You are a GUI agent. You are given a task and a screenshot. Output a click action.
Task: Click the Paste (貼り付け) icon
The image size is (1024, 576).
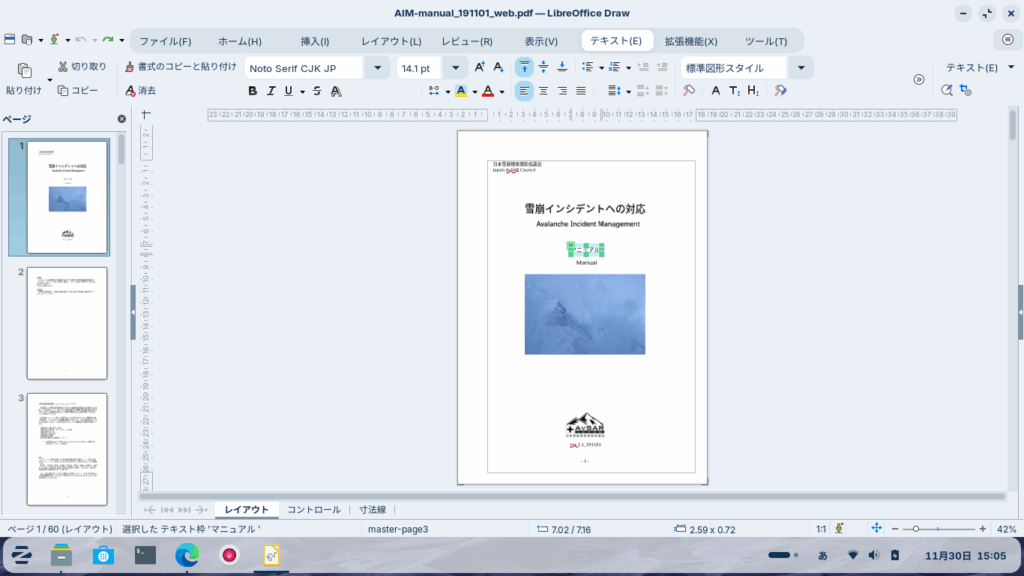coord(24,71)
